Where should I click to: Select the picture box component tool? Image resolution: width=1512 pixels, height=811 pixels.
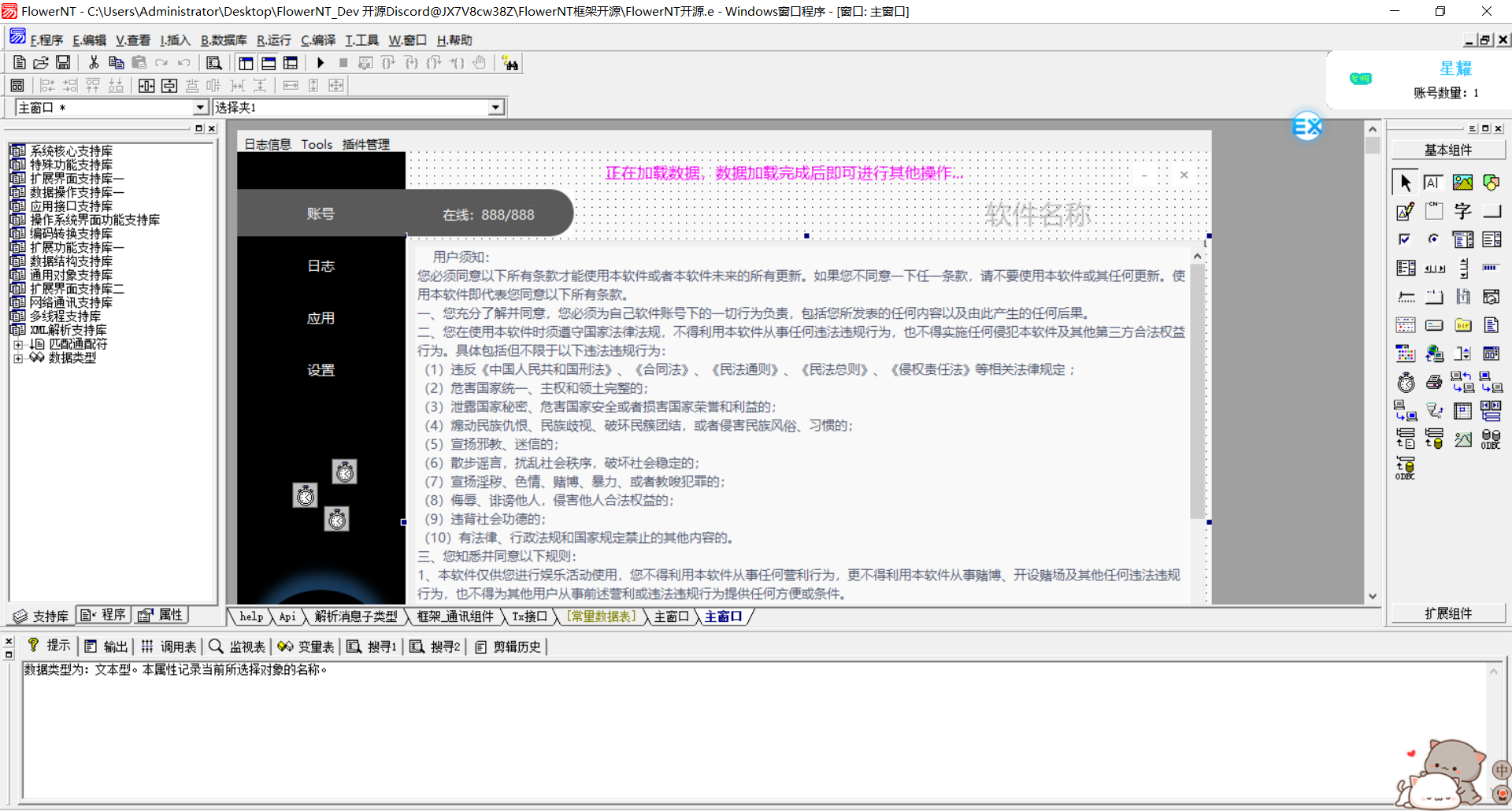pos(1462,183)
